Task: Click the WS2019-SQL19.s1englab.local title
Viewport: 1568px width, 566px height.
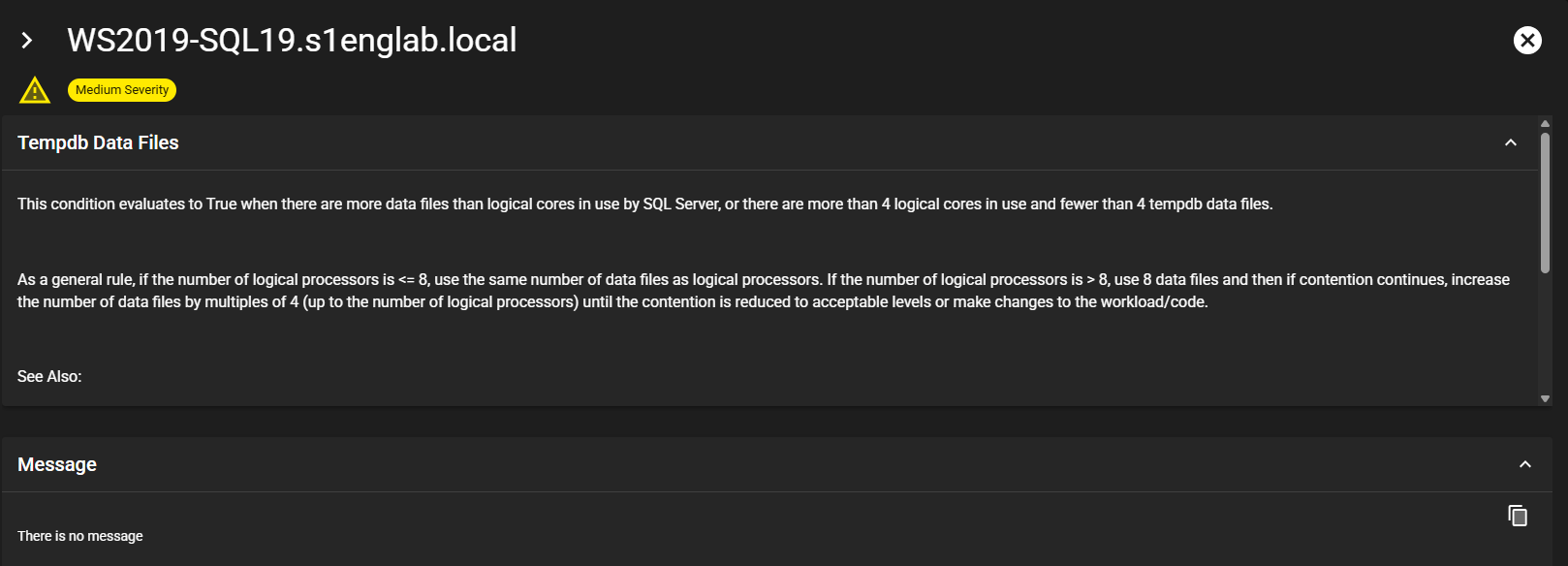Action: (292, 41)
